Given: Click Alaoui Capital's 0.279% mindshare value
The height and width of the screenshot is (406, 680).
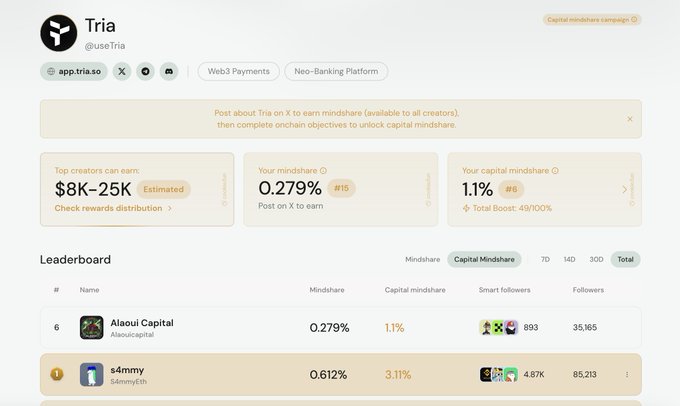Looking at the screenshot, I should [x=329, y=327].
